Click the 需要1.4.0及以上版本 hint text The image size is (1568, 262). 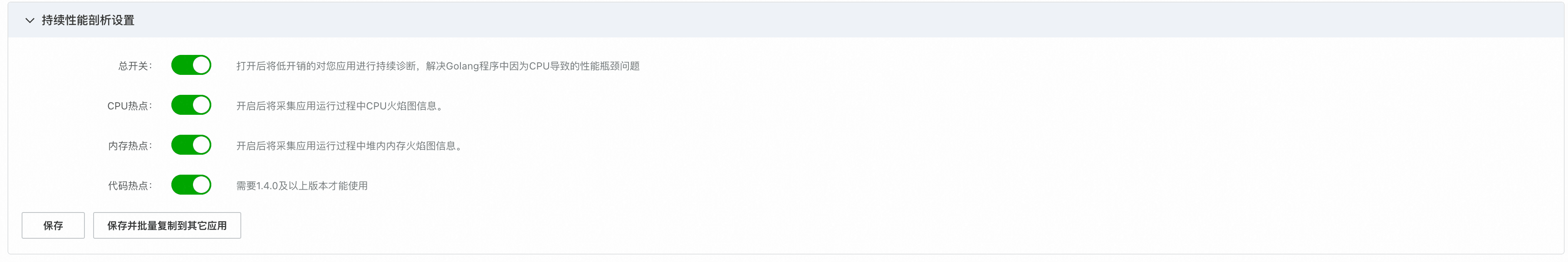coord(301,186)
